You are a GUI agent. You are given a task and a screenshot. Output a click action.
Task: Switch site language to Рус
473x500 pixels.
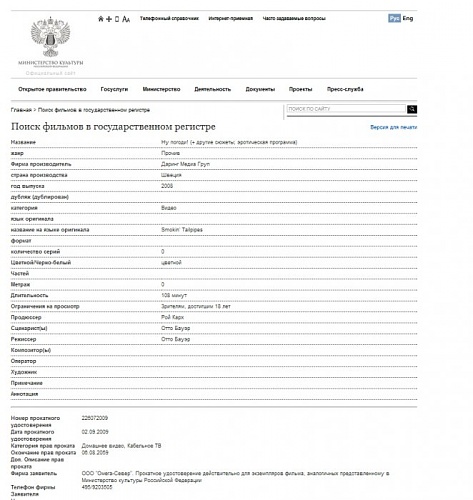point(394,18)
